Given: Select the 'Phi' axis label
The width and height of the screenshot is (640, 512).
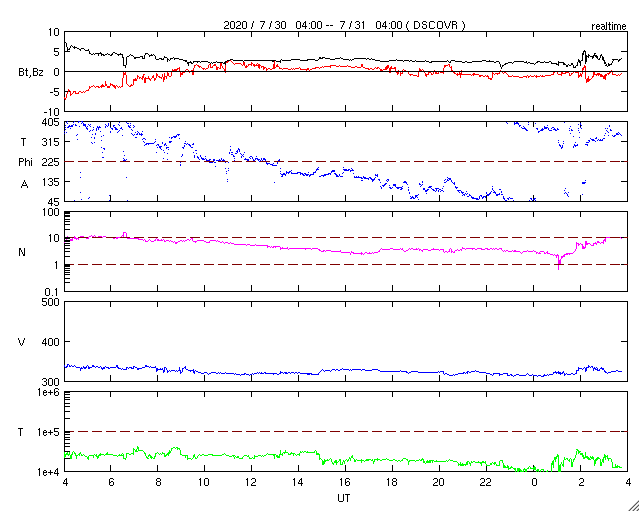Looking at the screenshot, I should [x=25, y=162].
